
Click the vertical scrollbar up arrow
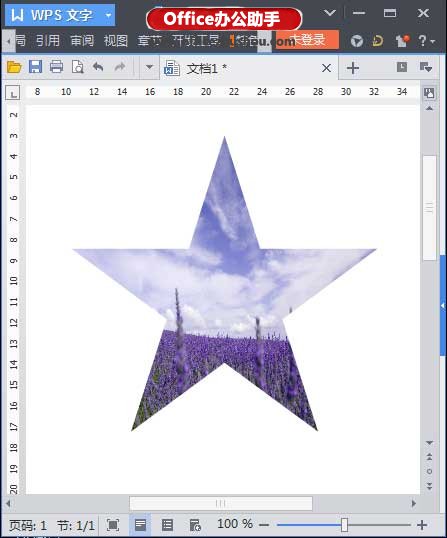point(429,108)
